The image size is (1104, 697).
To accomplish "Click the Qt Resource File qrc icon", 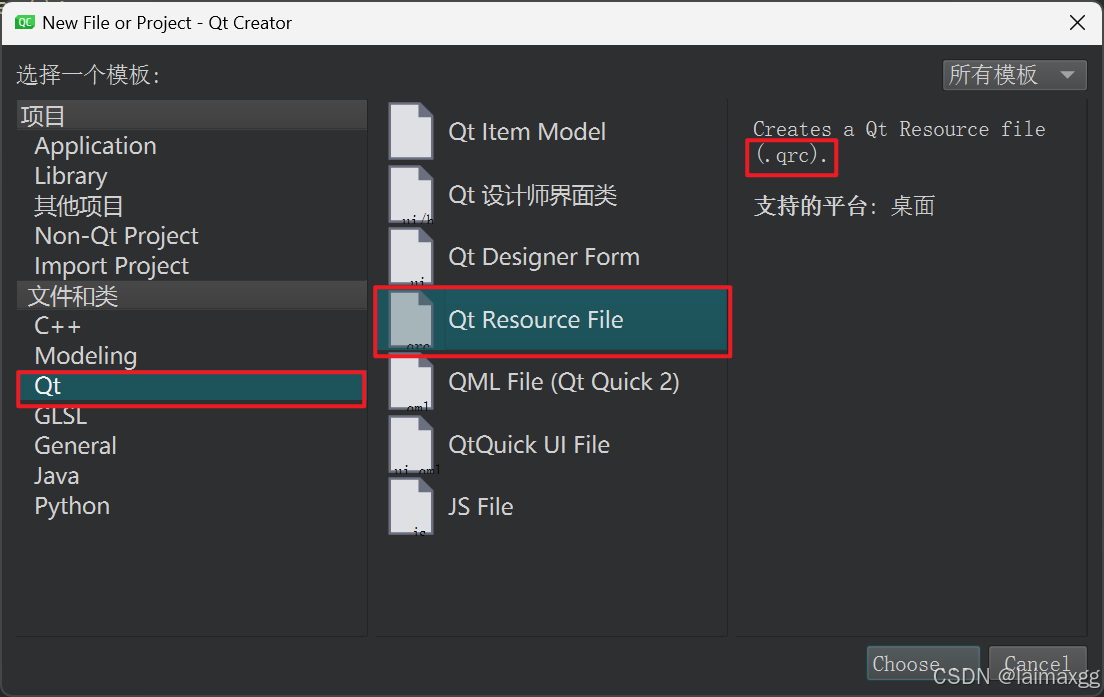I will (x=411, y=320).
